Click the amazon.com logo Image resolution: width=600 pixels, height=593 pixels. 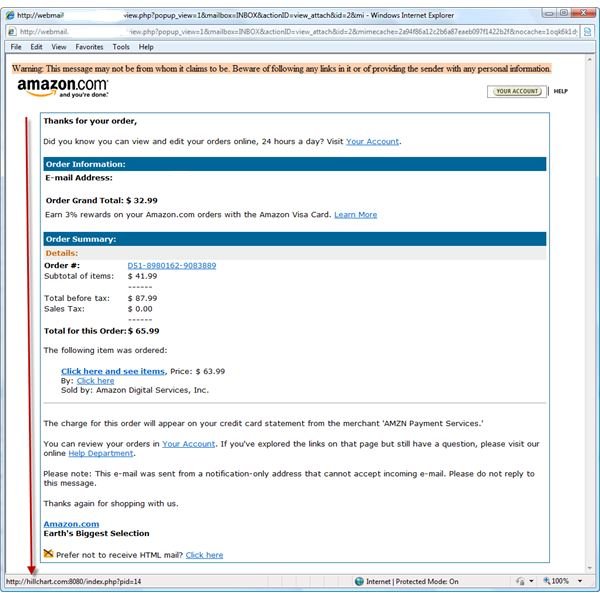pyautogui.click(x=63, y=88)
